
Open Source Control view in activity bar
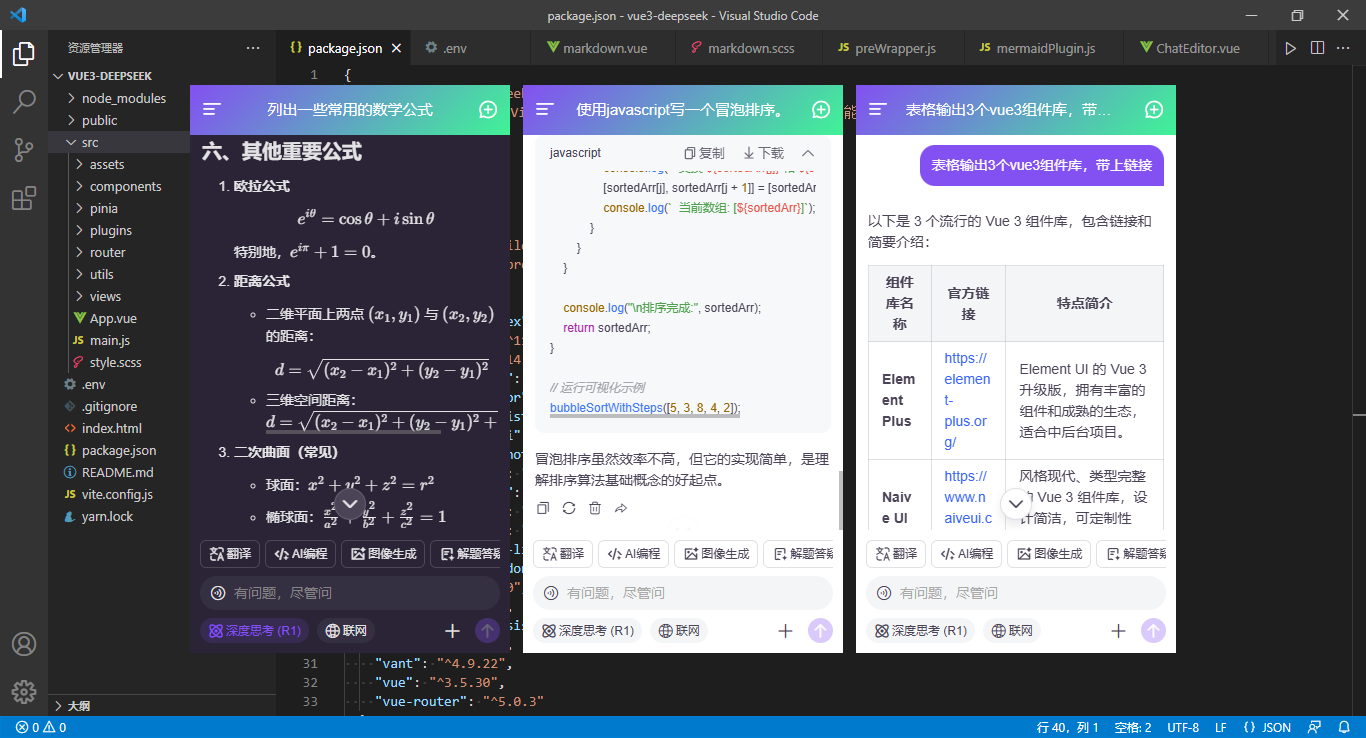24,150
